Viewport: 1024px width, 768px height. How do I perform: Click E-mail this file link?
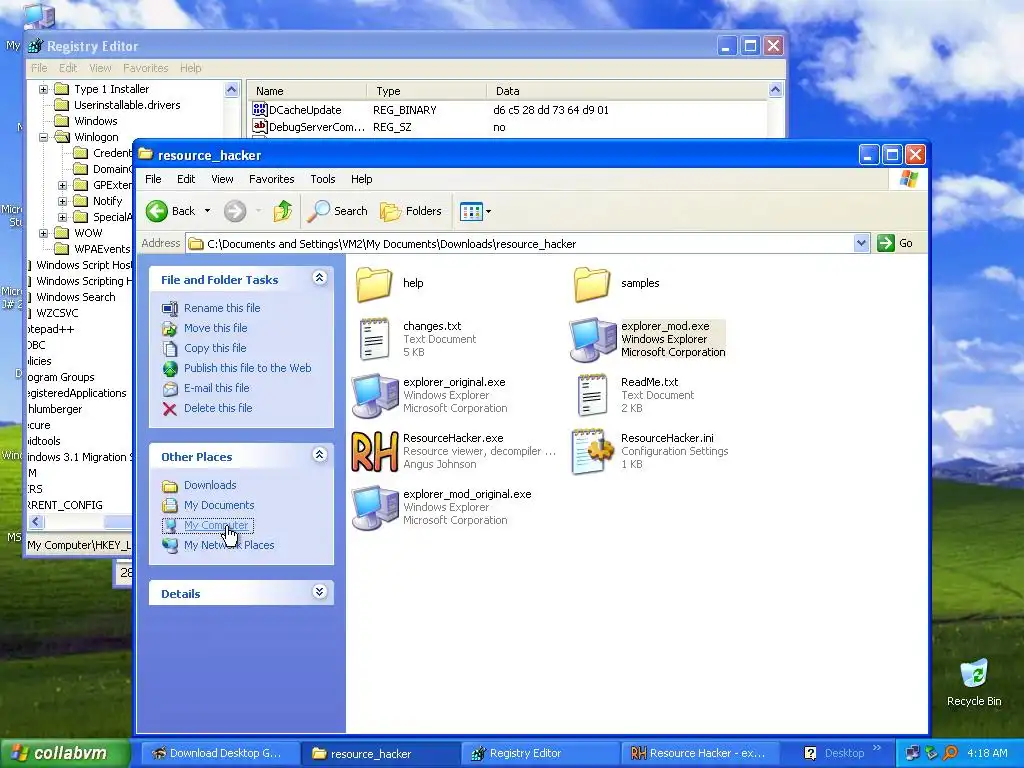click(216, 388)
